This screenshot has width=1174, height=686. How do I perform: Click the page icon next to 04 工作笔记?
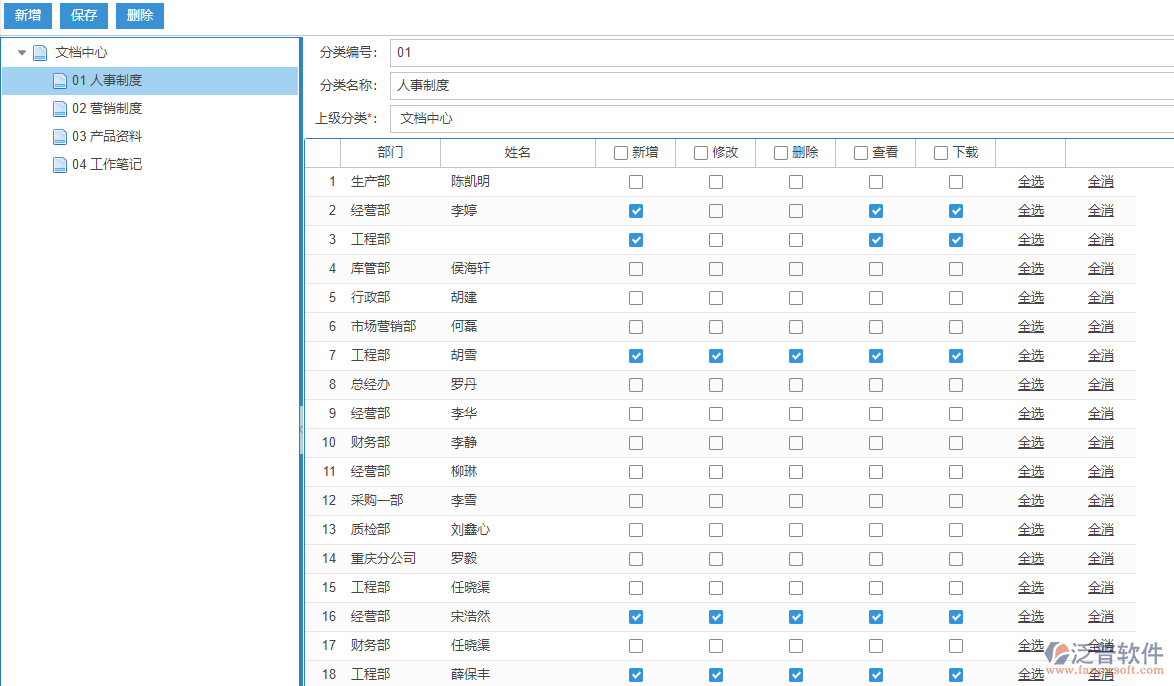tap(59, 164)
